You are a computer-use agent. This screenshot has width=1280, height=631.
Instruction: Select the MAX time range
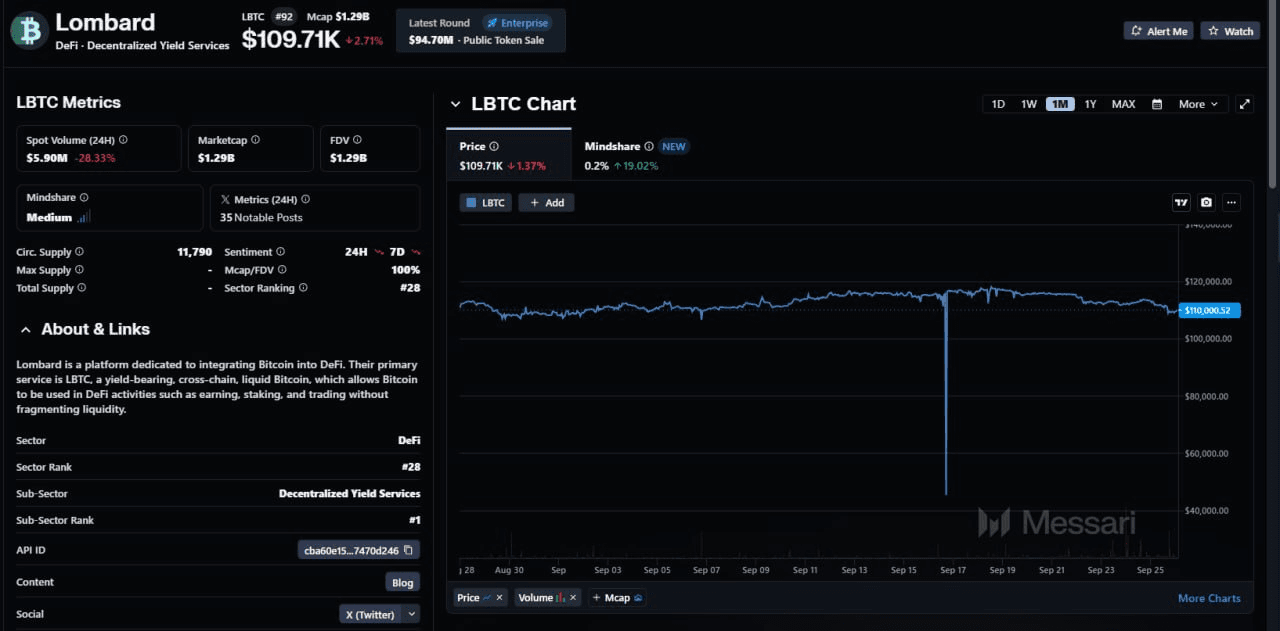point(1123,104)
